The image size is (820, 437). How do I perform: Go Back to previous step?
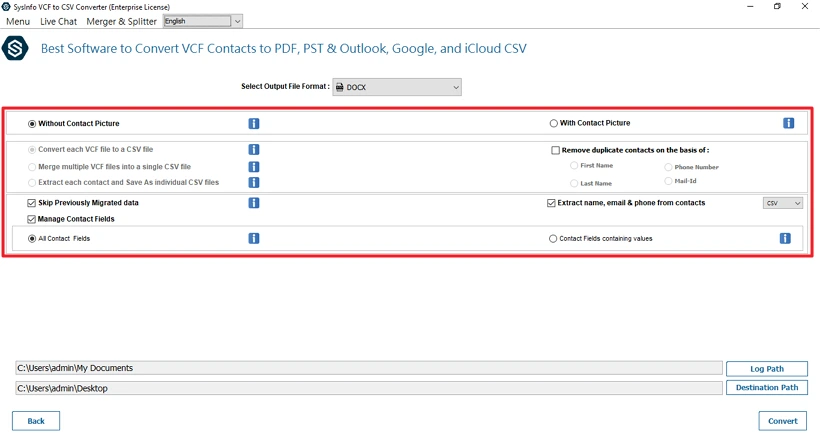36,421
